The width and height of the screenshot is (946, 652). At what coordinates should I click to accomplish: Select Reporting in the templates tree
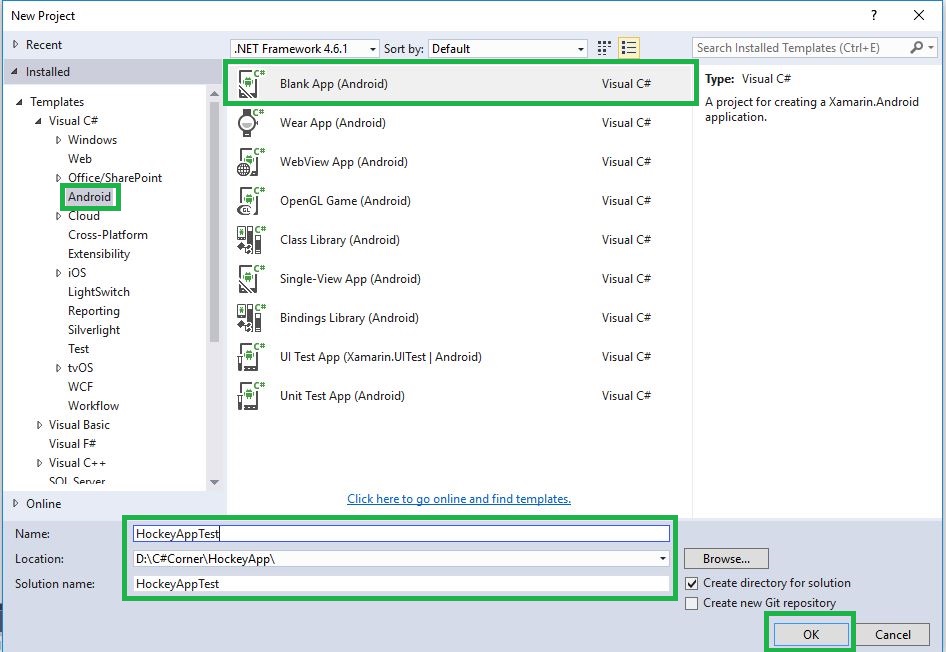point(94,311)
